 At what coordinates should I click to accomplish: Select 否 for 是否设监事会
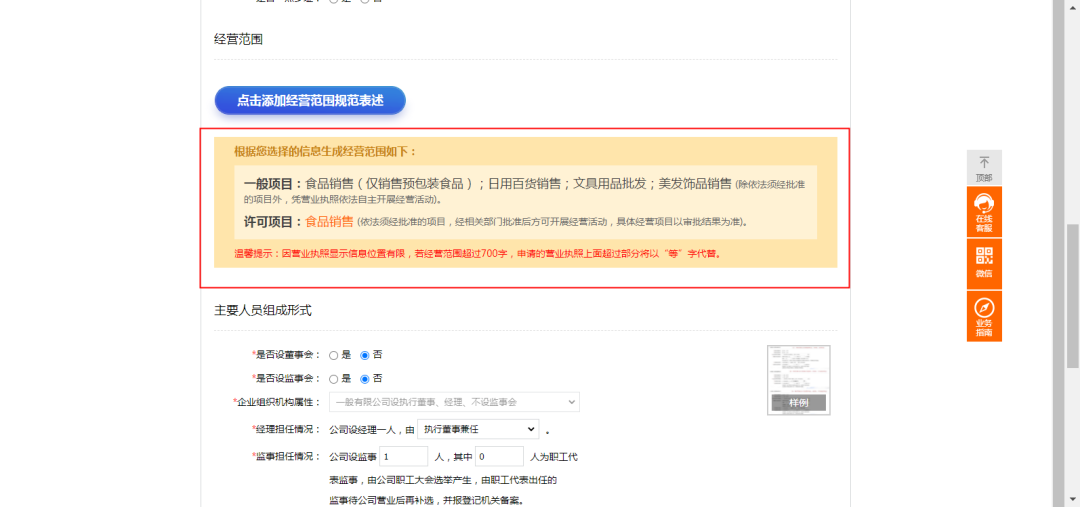coord(365,379)
